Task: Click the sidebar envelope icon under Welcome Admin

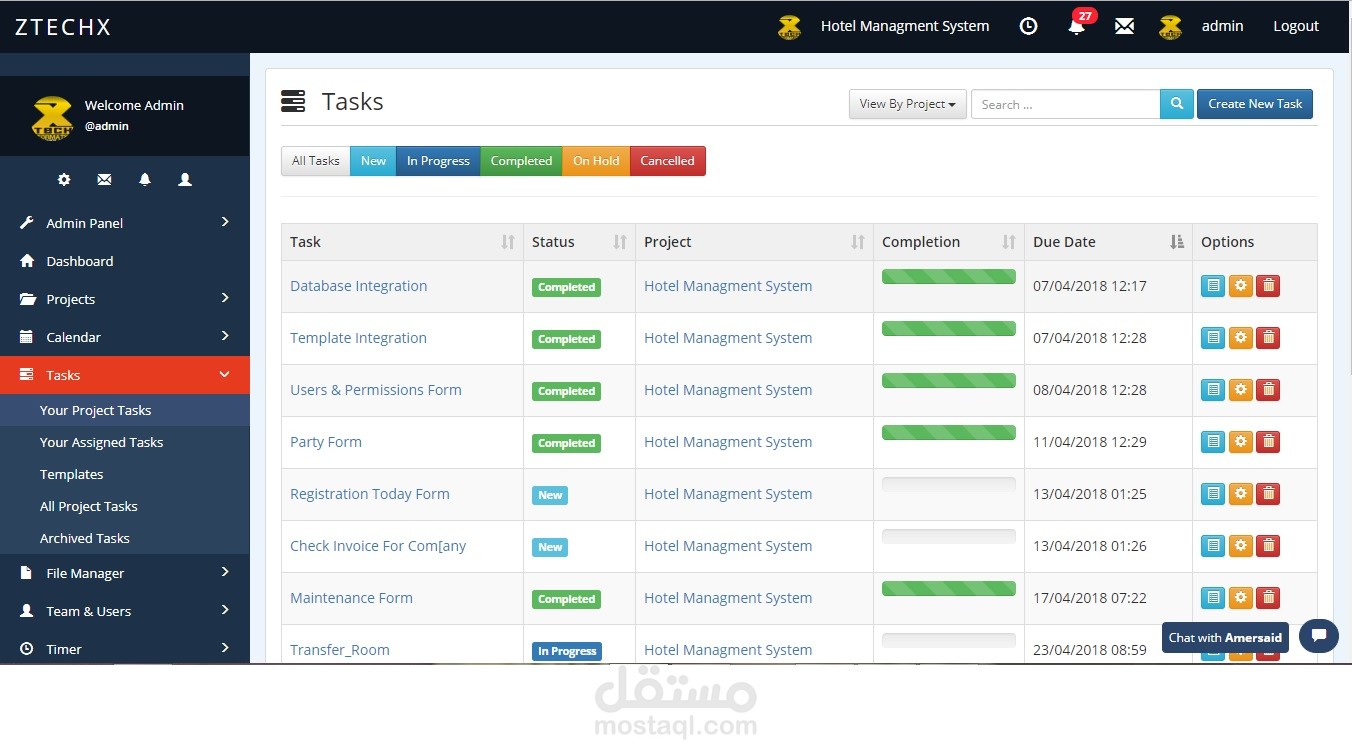Action: [x=104, y=180]
